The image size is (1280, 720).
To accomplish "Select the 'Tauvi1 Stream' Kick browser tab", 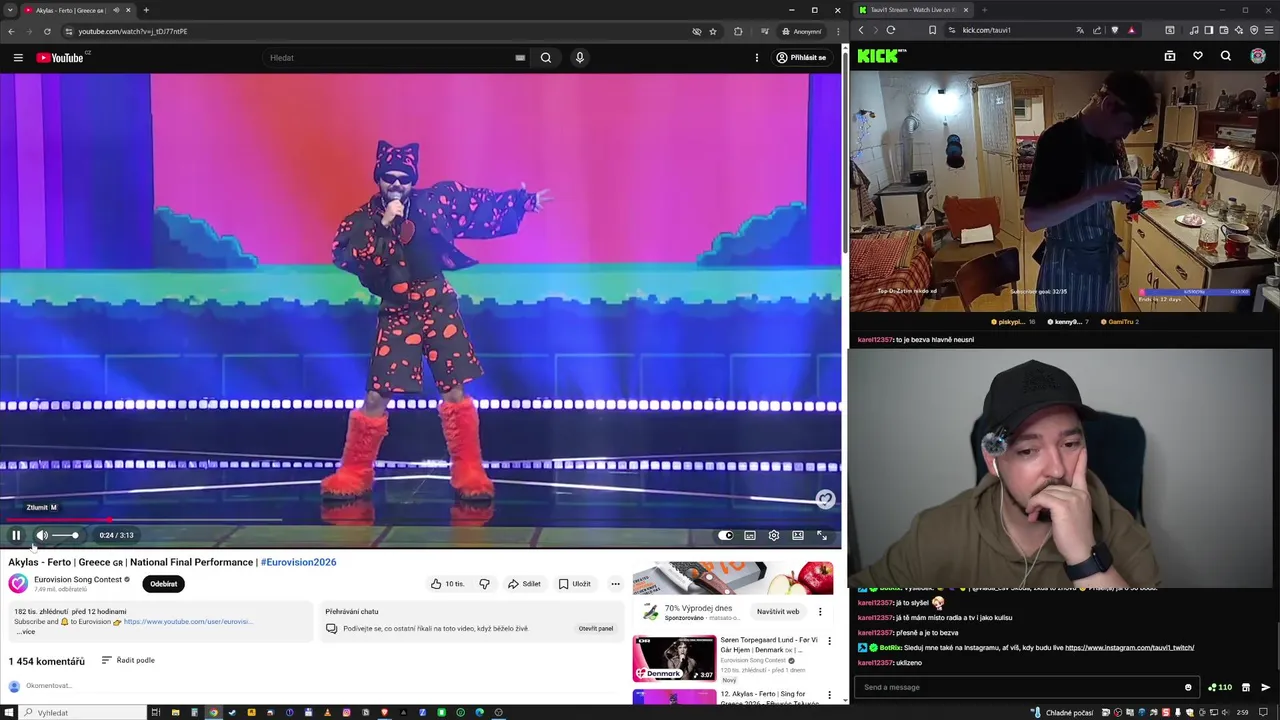I will click(x=913, y=10).
